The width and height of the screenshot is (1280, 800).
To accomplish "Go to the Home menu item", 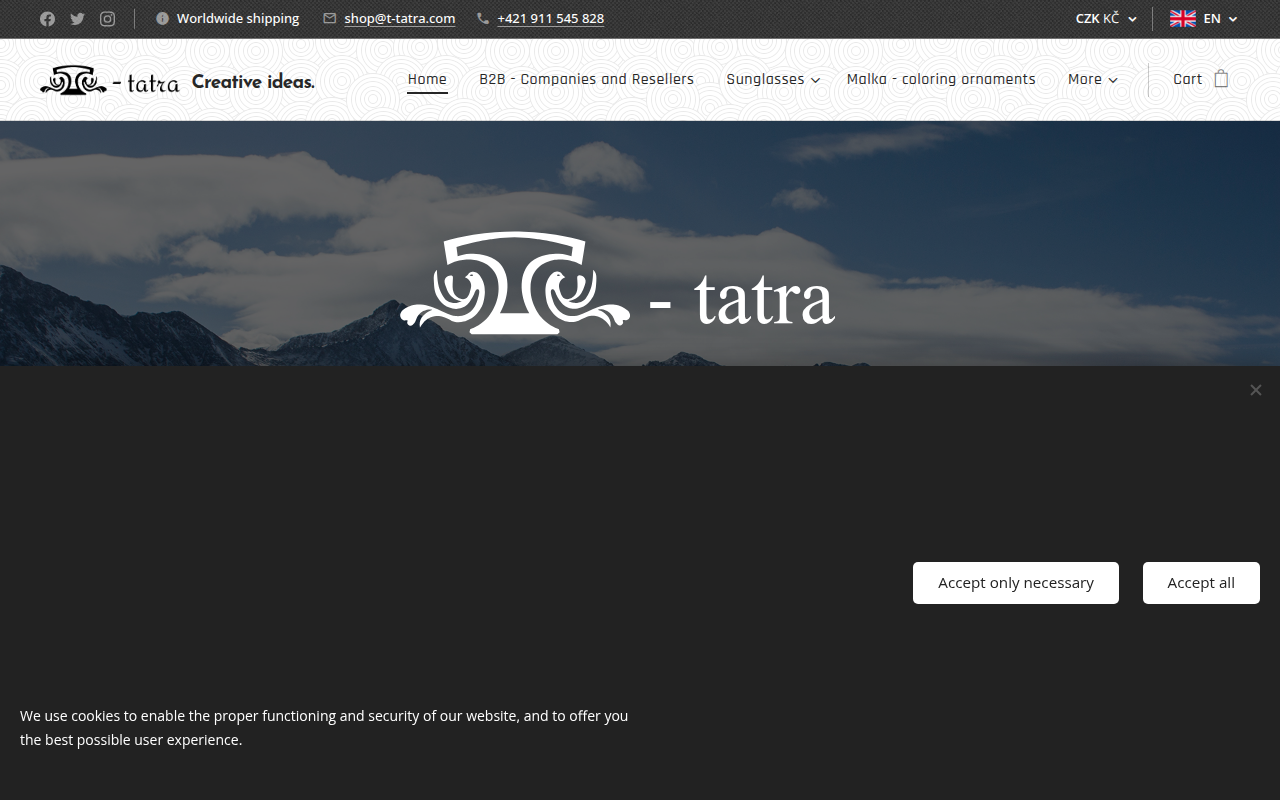I will point(427,79).
